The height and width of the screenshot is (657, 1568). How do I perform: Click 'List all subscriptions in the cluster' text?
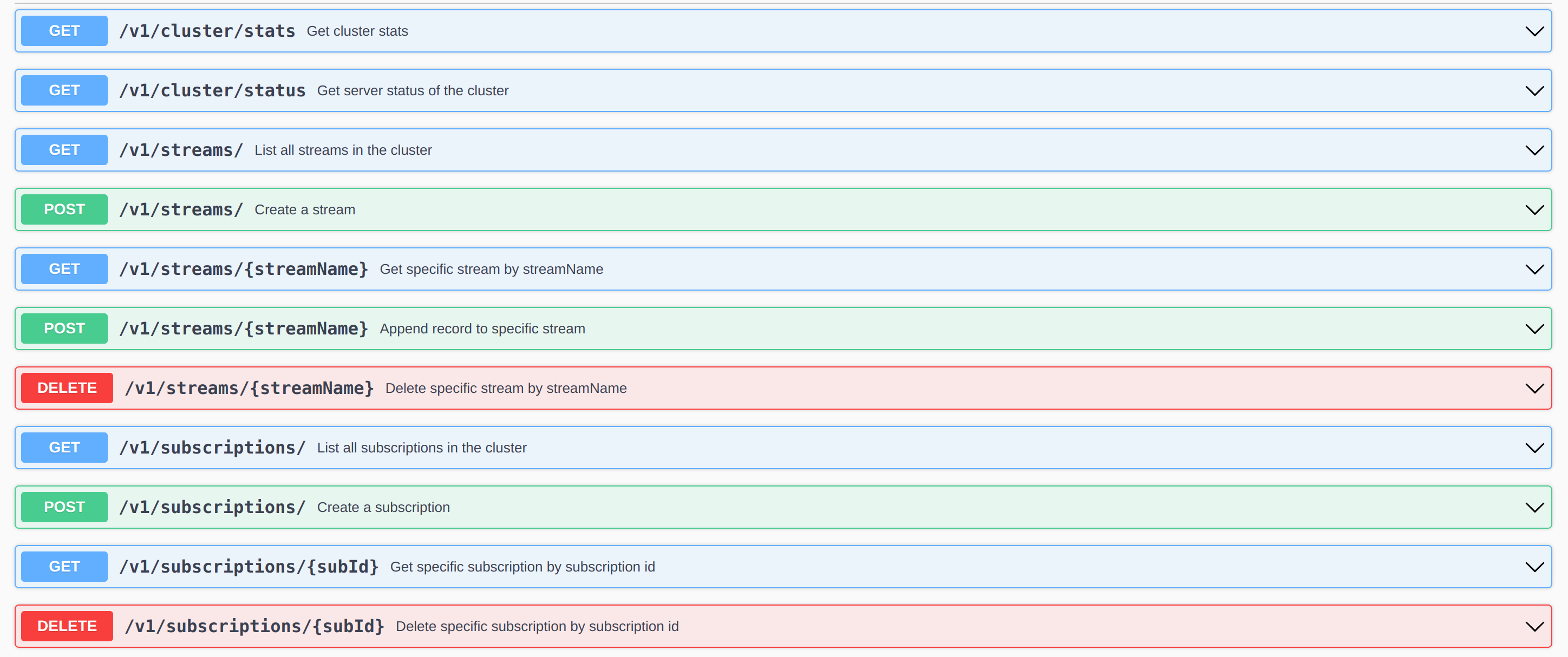(x=421, y=448)
